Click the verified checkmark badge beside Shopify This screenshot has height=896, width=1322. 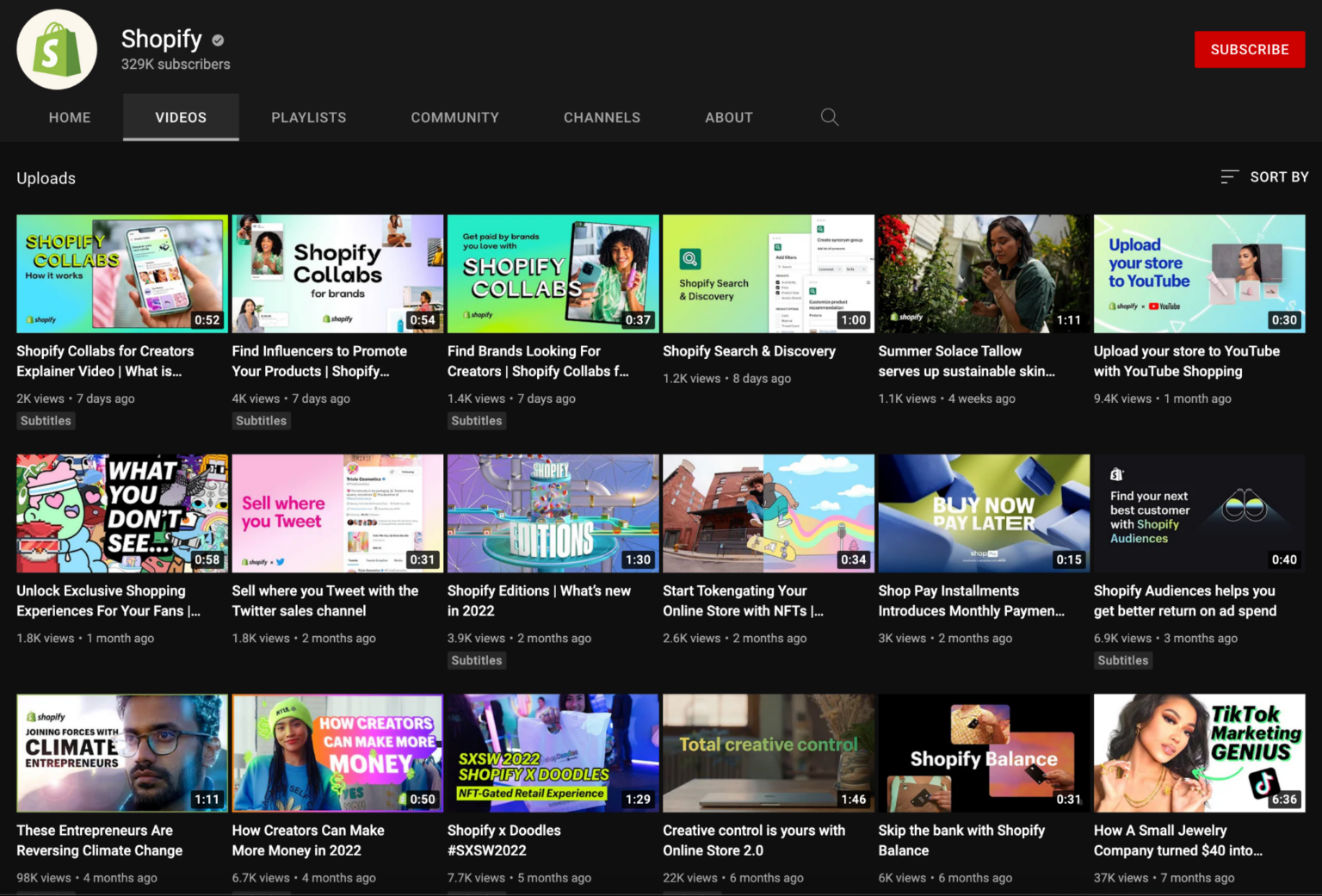pos(218,40)
